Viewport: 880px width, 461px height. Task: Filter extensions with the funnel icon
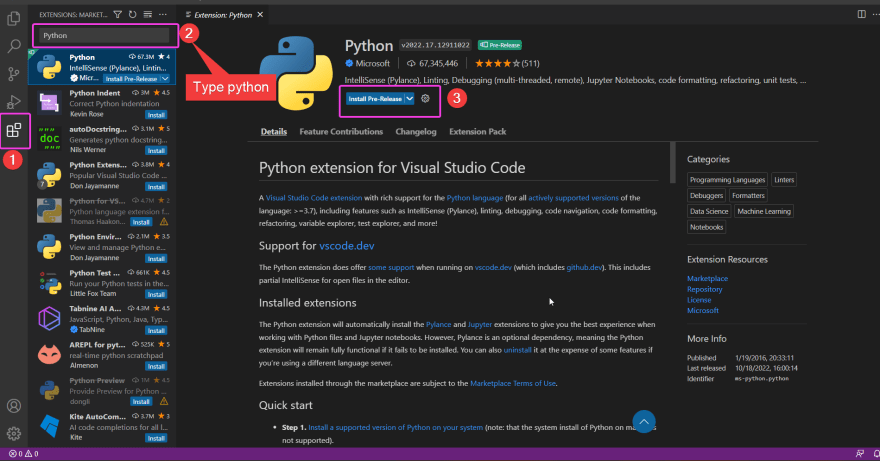pos(117,15)
